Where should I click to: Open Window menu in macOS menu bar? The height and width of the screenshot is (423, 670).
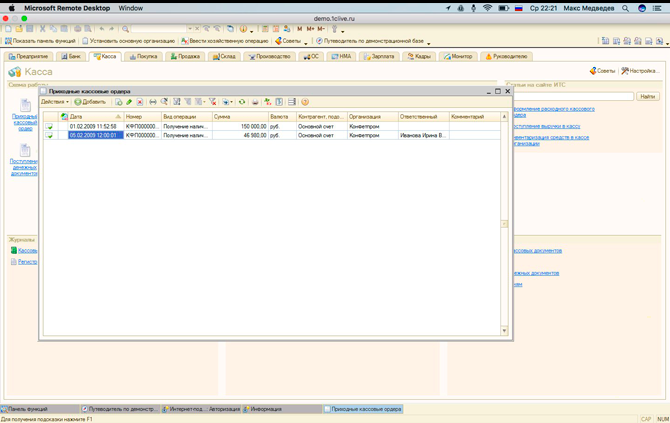click(x=131, y=8)
